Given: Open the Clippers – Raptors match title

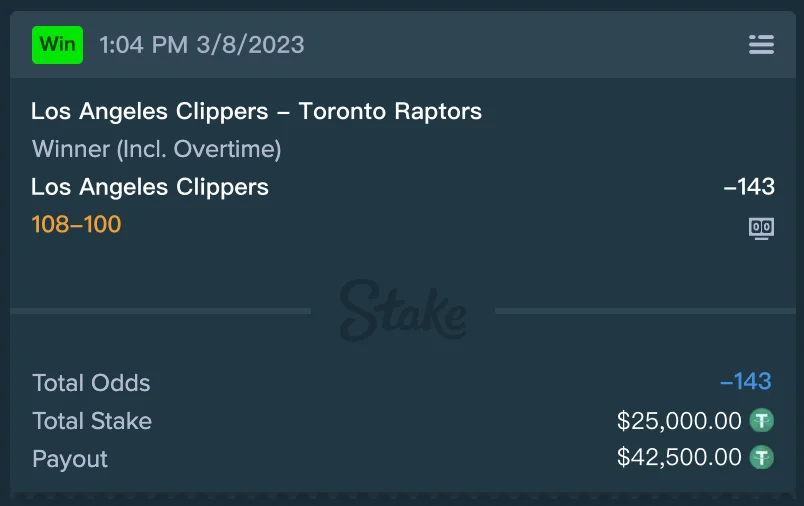Looking at the screenshot, I should point(256,111).
